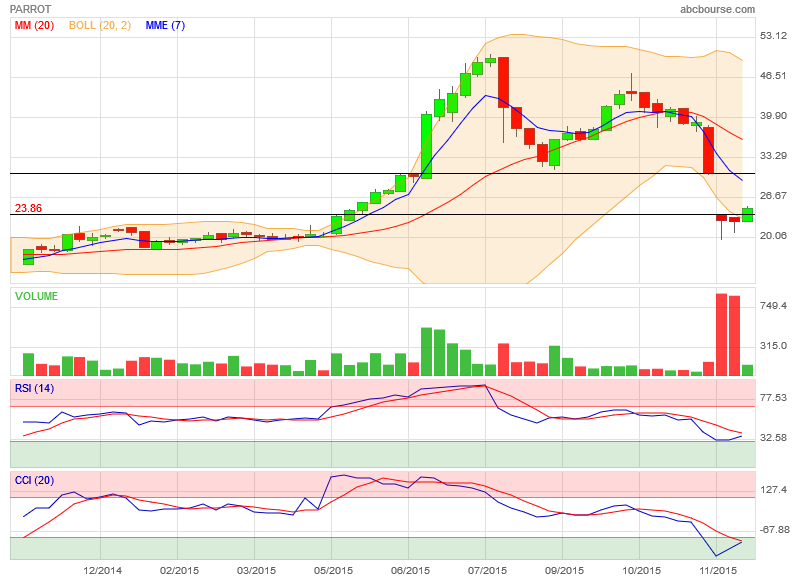Image resolution: width=800 pixels, height=580 pixels.
Task: Click the 127.4 CCI axis value
Action: pos(773,490)
